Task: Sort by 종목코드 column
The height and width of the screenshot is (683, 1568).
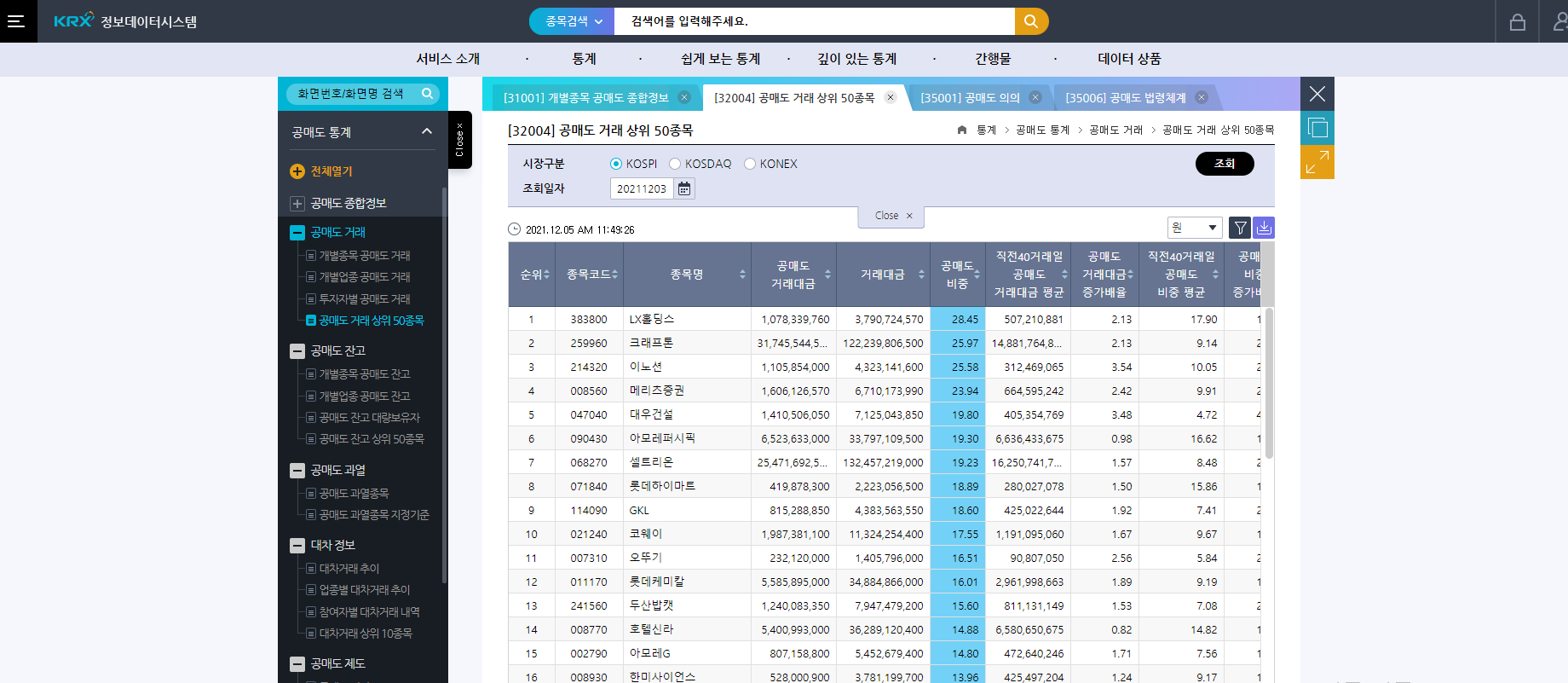Action: (x=614, y=274)
